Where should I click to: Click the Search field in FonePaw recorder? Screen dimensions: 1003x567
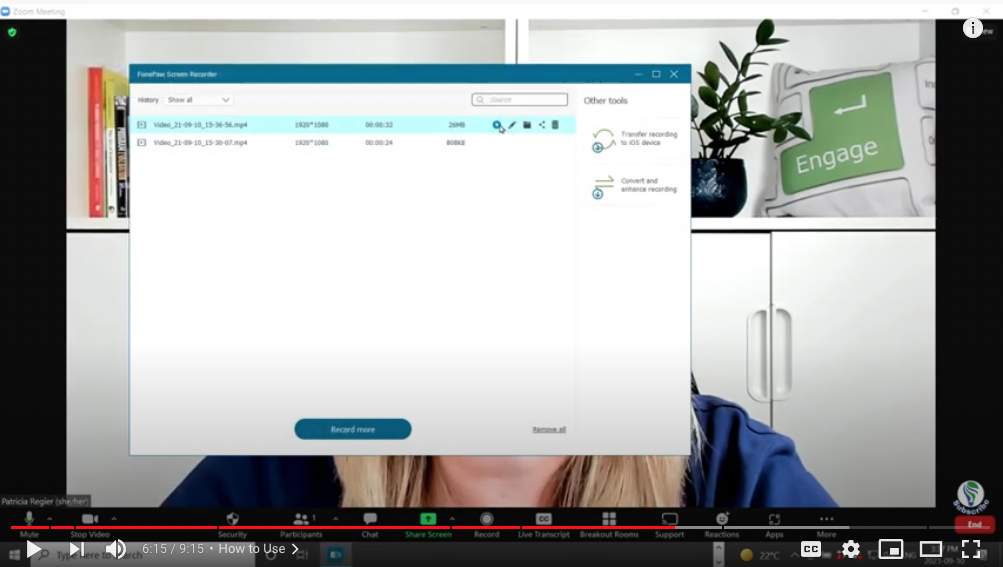[519, 99]
